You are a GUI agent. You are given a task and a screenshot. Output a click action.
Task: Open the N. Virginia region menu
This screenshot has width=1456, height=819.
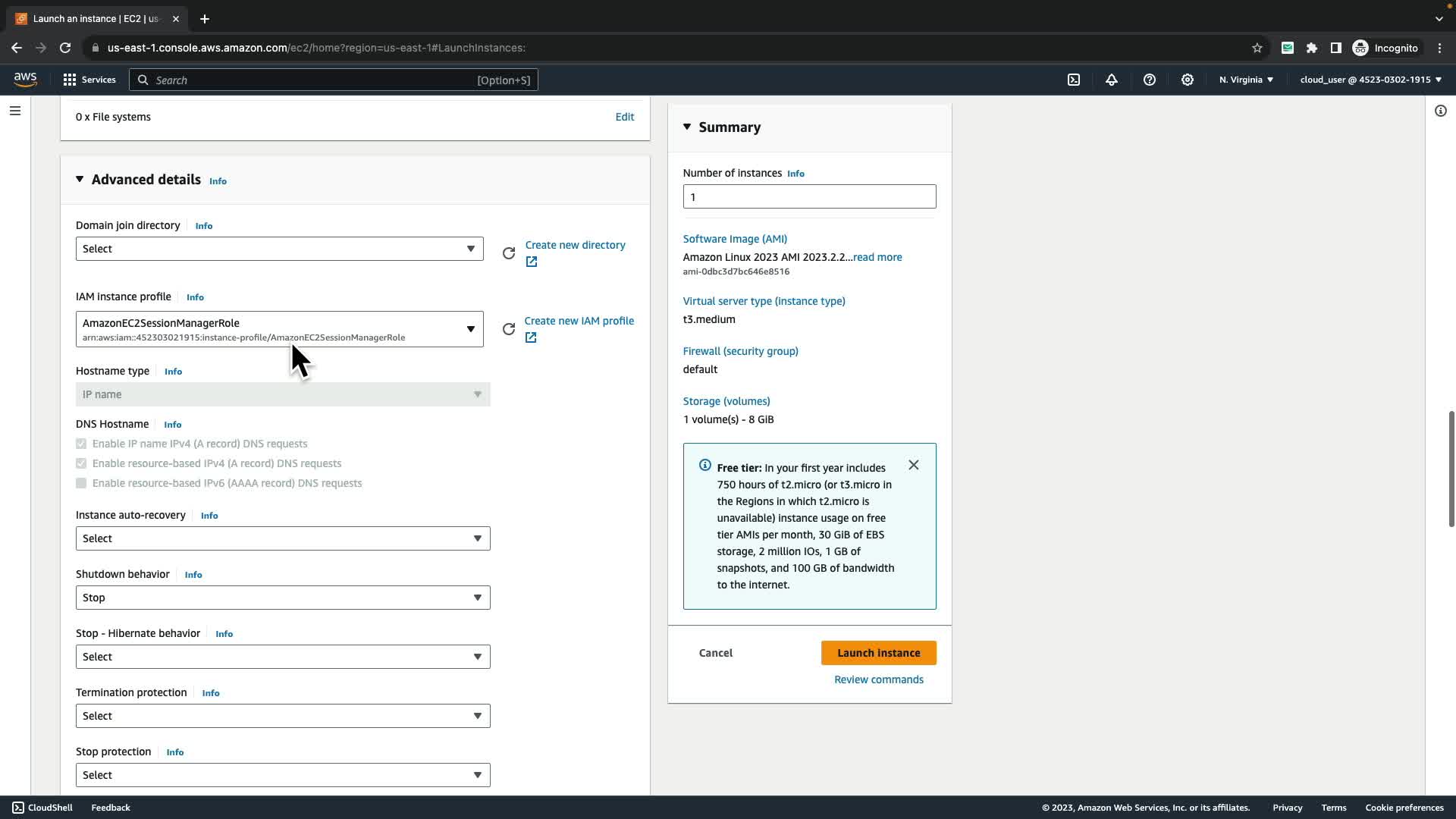[x=1246, y=80]
